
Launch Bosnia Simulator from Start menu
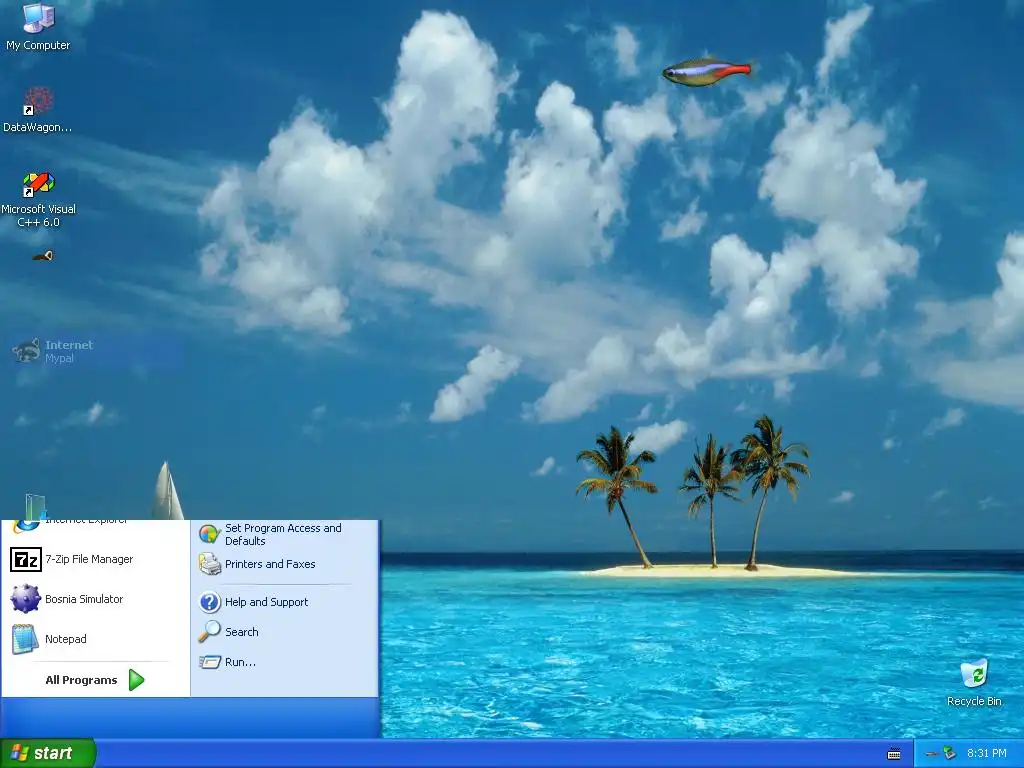95,599
